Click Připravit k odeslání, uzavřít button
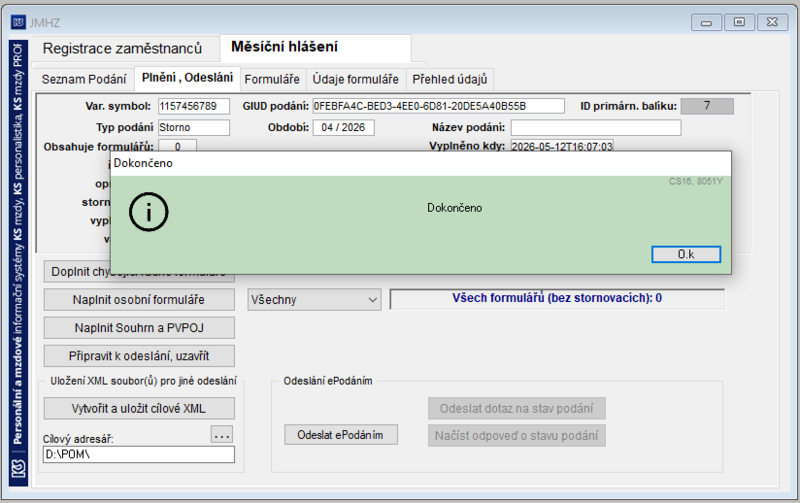The image size is (800, 503). (139, 356)
